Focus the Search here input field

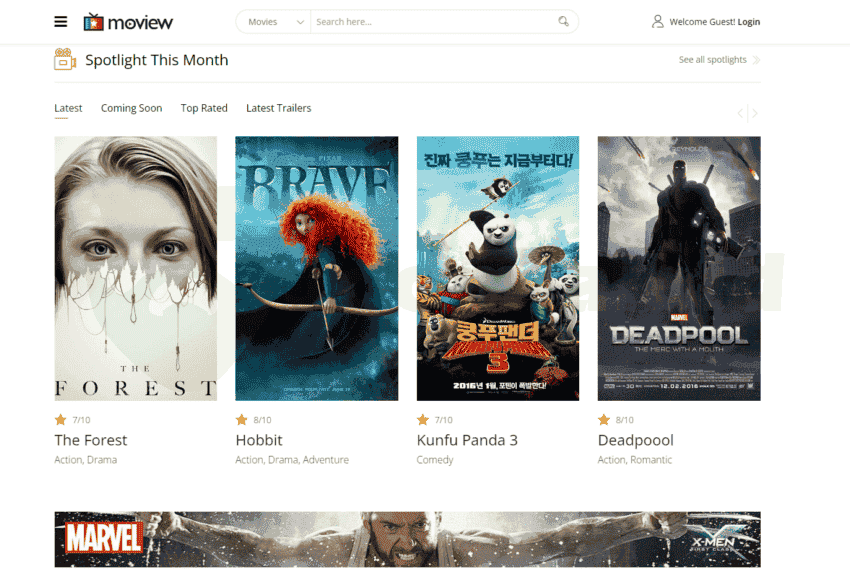tap(434, 22)
